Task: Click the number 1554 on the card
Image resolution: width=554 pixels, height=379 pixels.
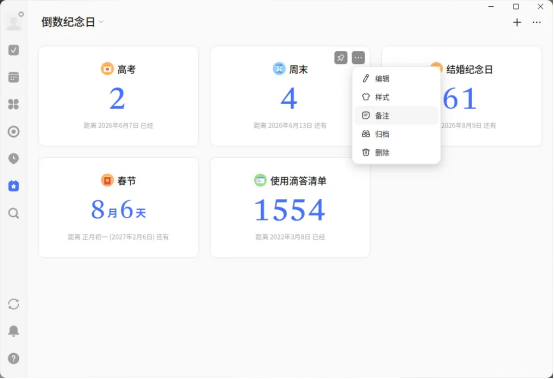Action: [290, 210]
